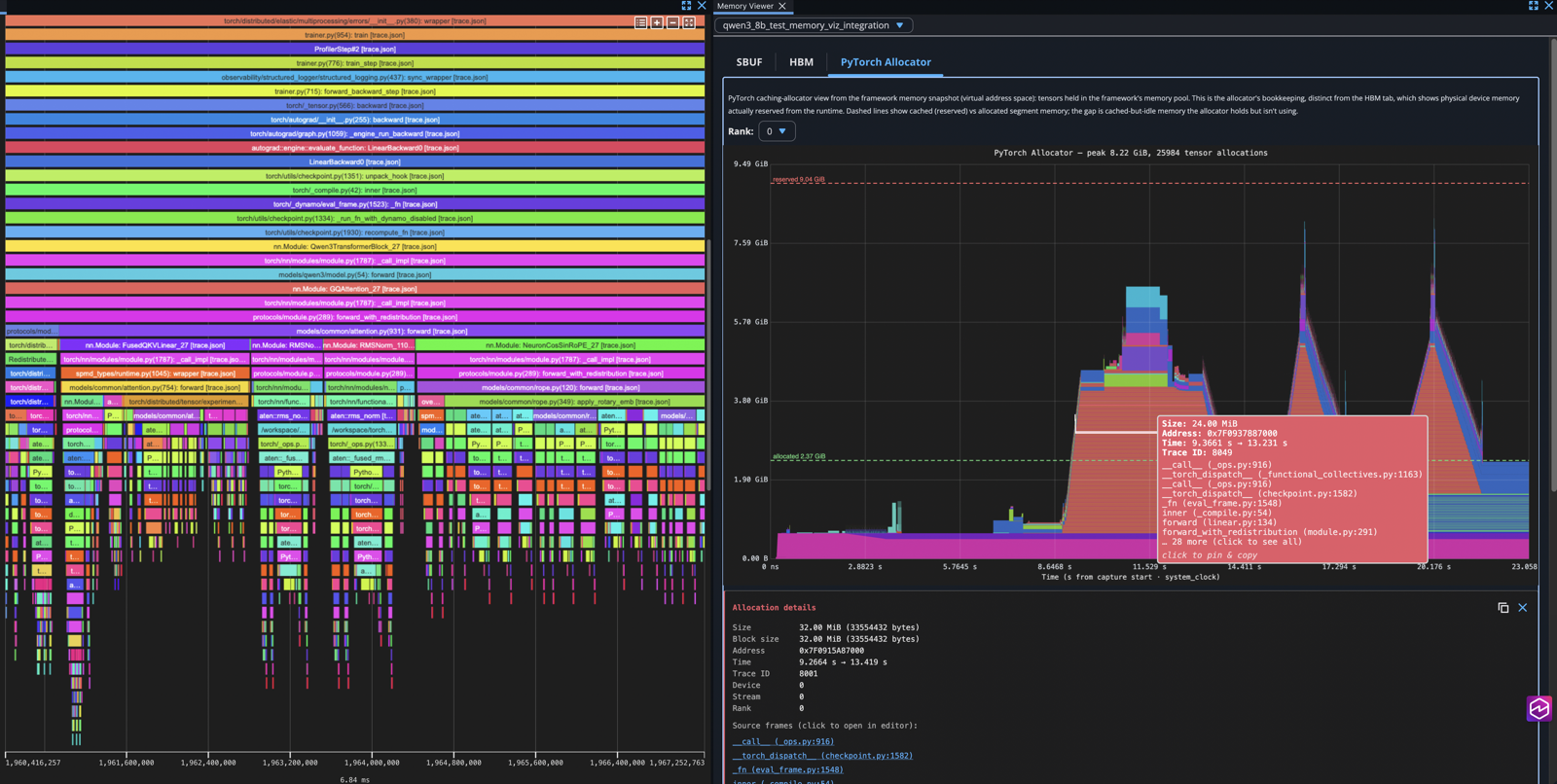This screenshot has width=1557, height=784.
Task: Click the Address value 0x7F0915A87000
Action: click(831, 651)
